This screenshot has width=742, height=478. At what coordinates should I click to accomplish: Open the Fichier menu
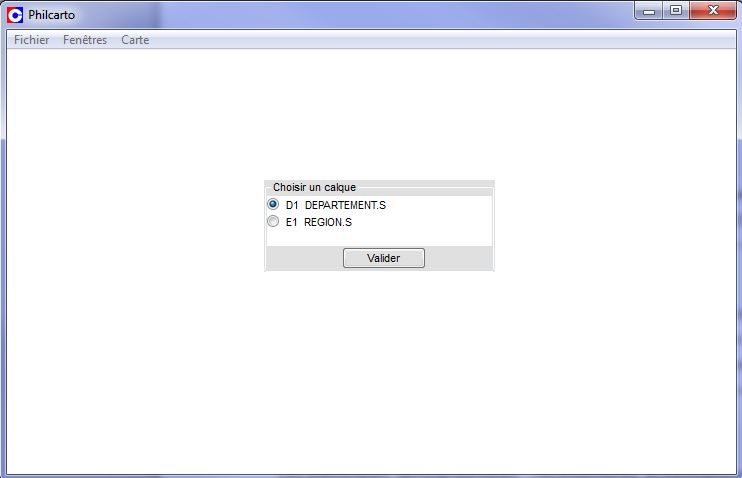pyautogui.click(x=32, y=40)
